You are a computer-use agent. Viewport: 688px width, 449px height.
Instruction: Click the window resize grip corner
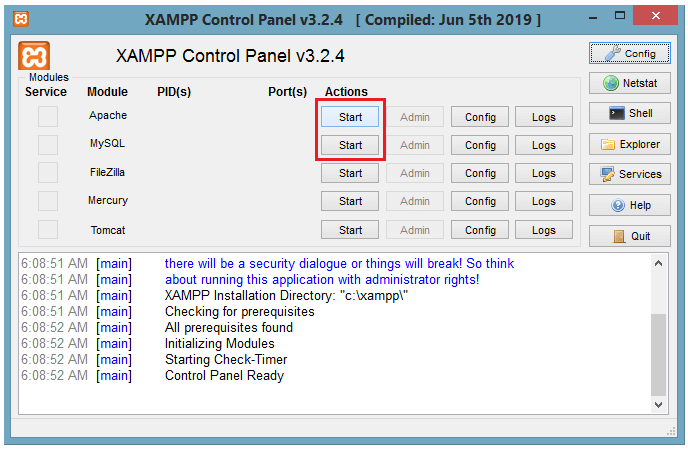point(671,432)
